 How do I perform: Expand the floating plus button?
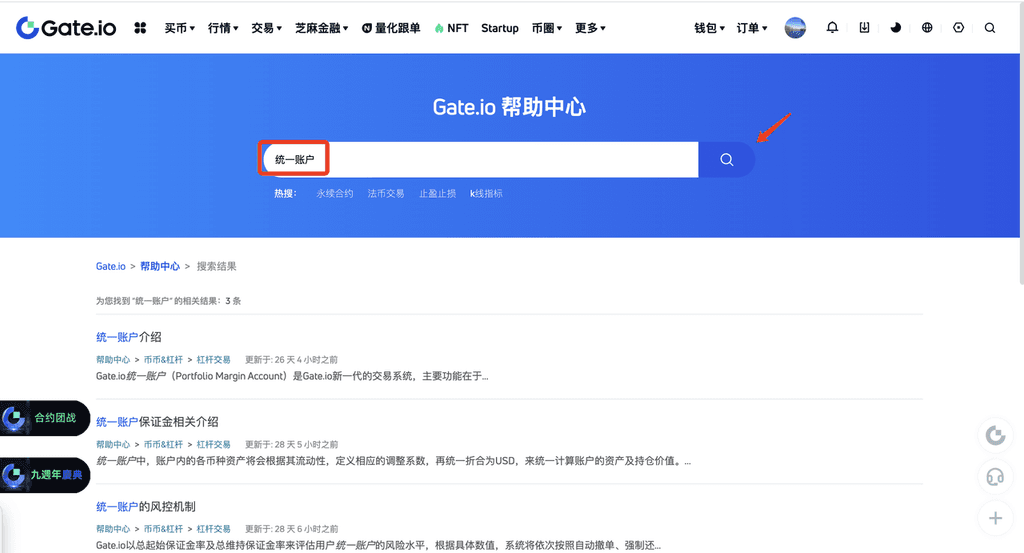995,518
